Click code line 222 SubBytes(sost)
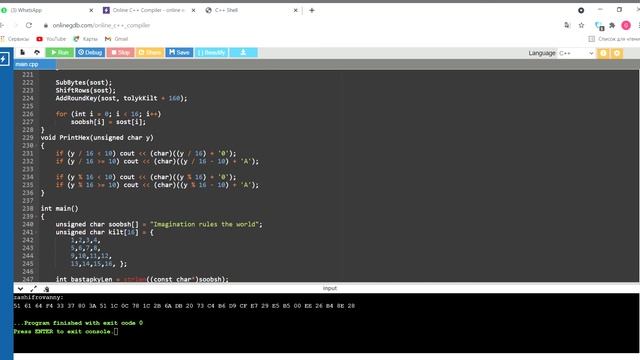The width and height of the screenshot is (640, 360). (x=84, y=82)
